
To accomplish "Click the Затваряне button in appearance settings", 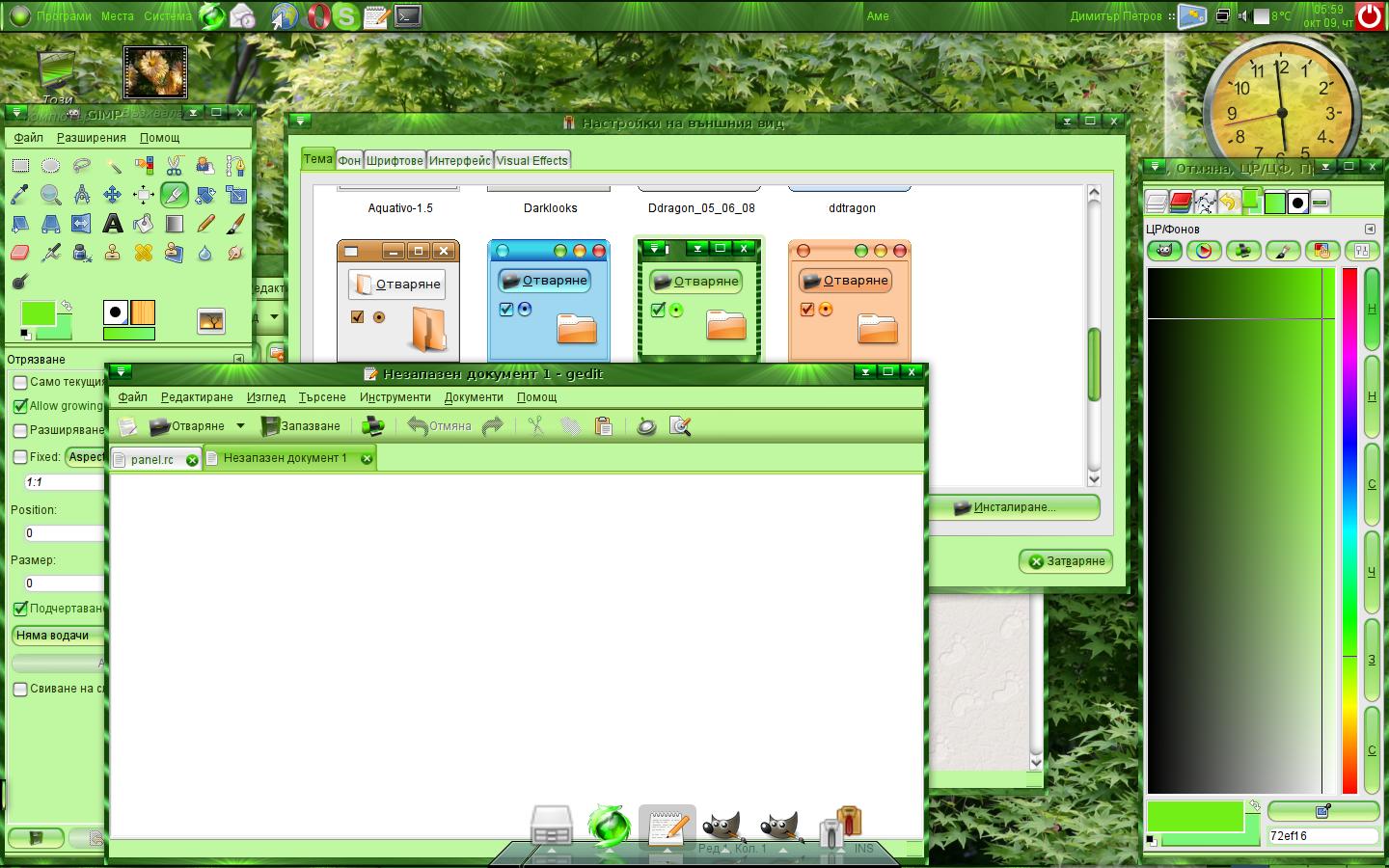I will coord(1066,561).
